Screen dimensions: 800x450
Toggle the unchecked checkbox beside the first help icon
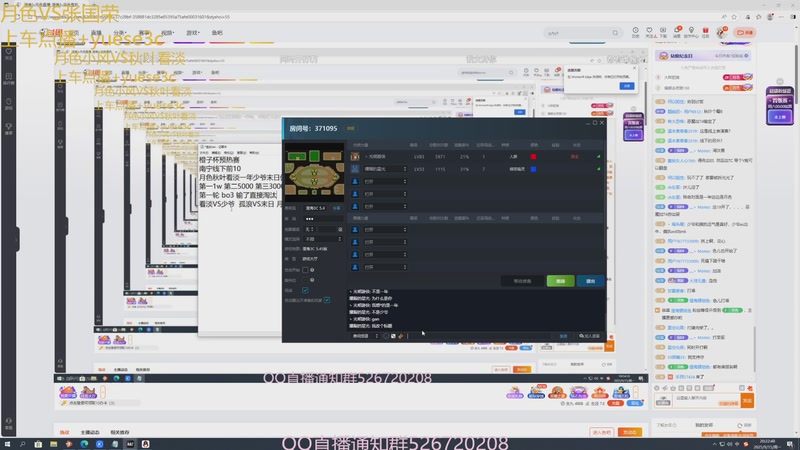[305, 270]
